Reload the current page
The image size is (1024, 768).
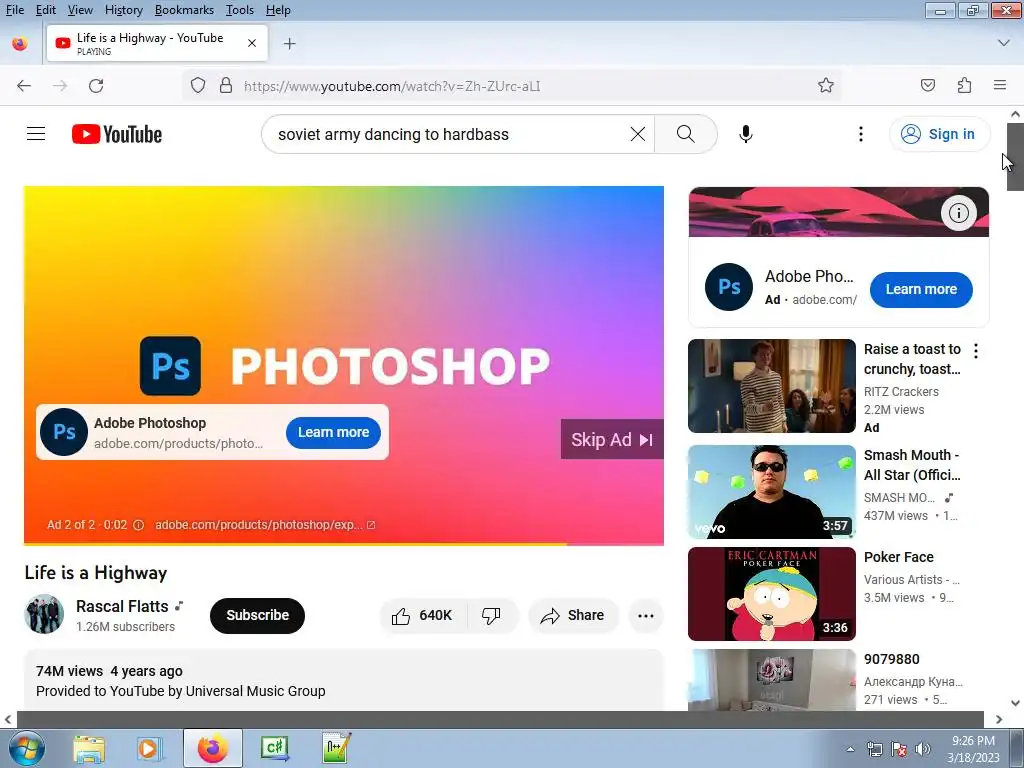pyautogui.click(x=96, y=86)
